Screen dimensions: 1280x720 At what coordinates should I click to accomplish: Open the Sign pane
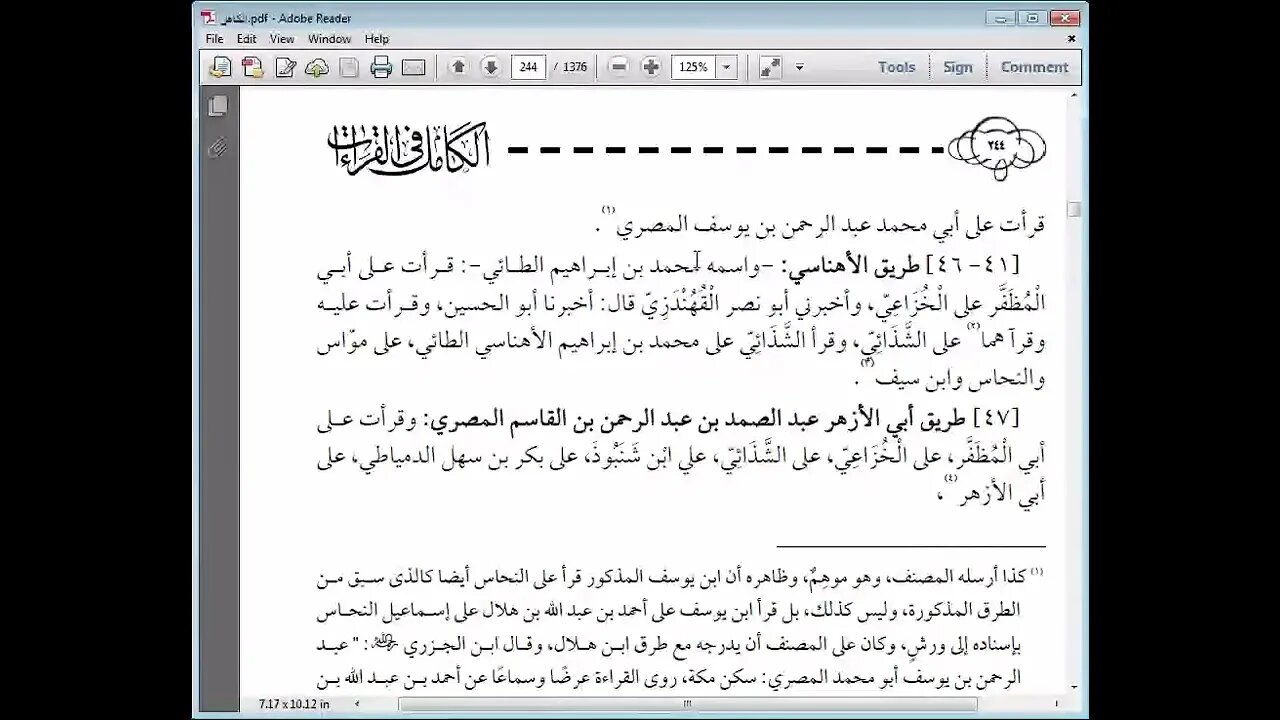(x=957, y=67)
